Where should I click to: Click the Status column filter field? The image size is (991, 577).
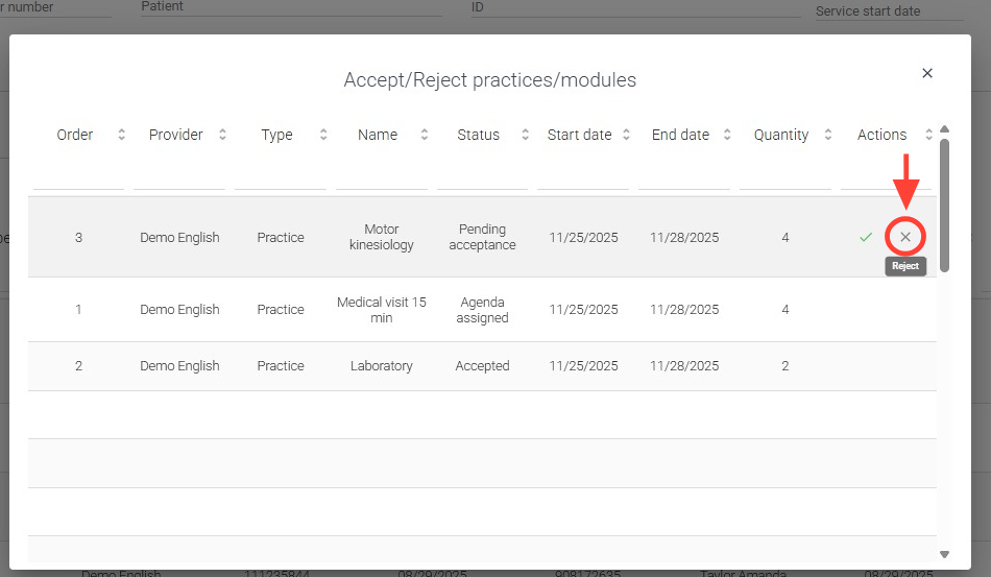[482, 177]
